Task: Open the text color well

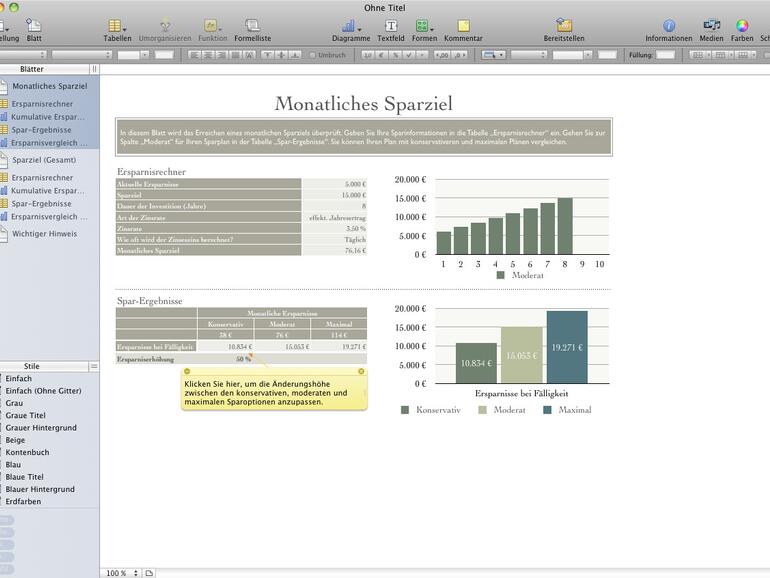Action: (164, 55)
